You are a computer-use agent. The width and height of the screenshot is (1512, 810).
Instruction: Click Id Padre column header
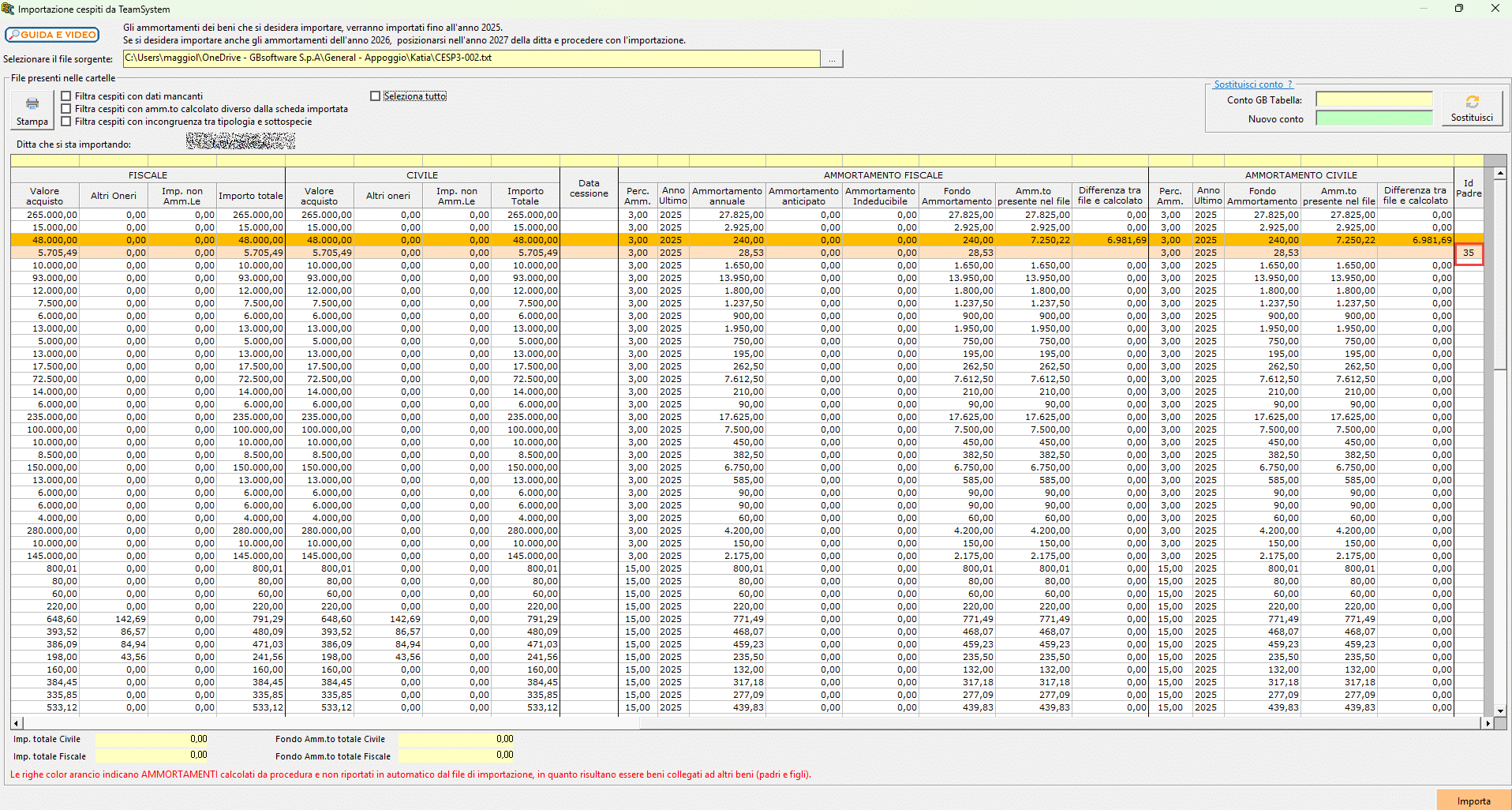click(x=1469, y=188)
